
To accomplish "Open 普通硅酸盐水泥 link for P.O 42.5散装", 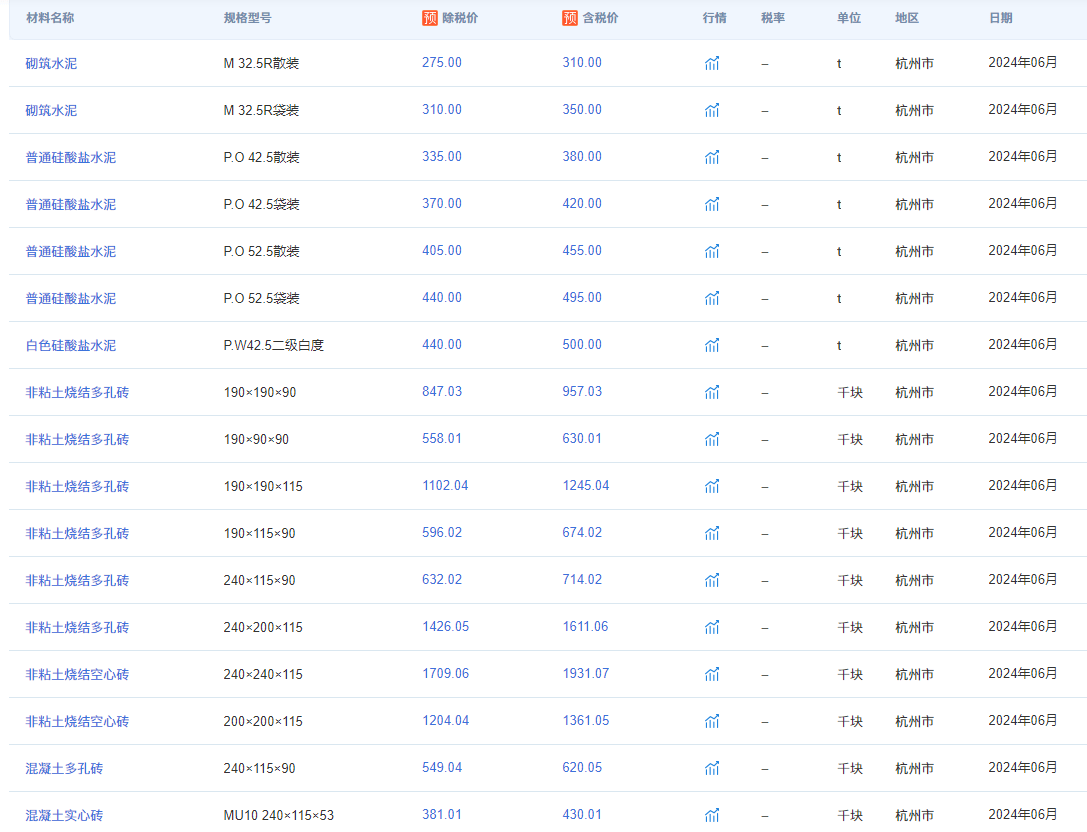I will (71, 157).
